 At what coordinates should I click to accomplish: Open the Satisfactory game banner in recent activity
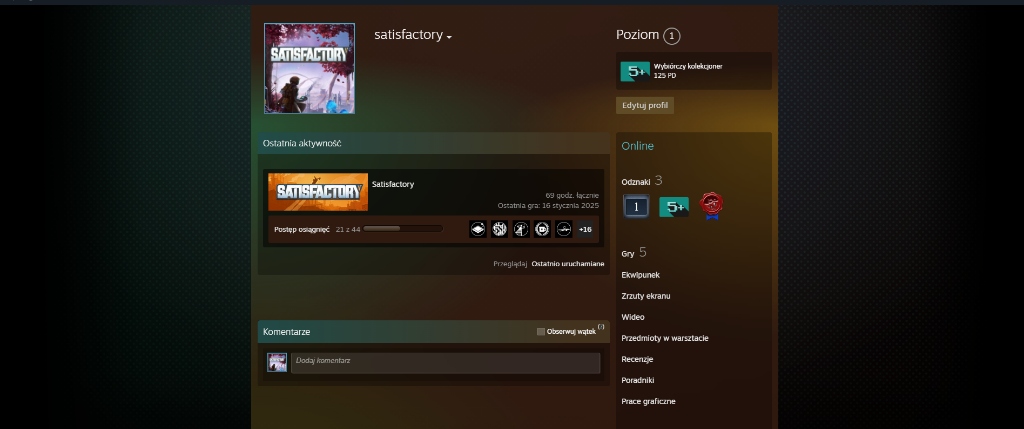pyautogui.click(x=318, y=192)
